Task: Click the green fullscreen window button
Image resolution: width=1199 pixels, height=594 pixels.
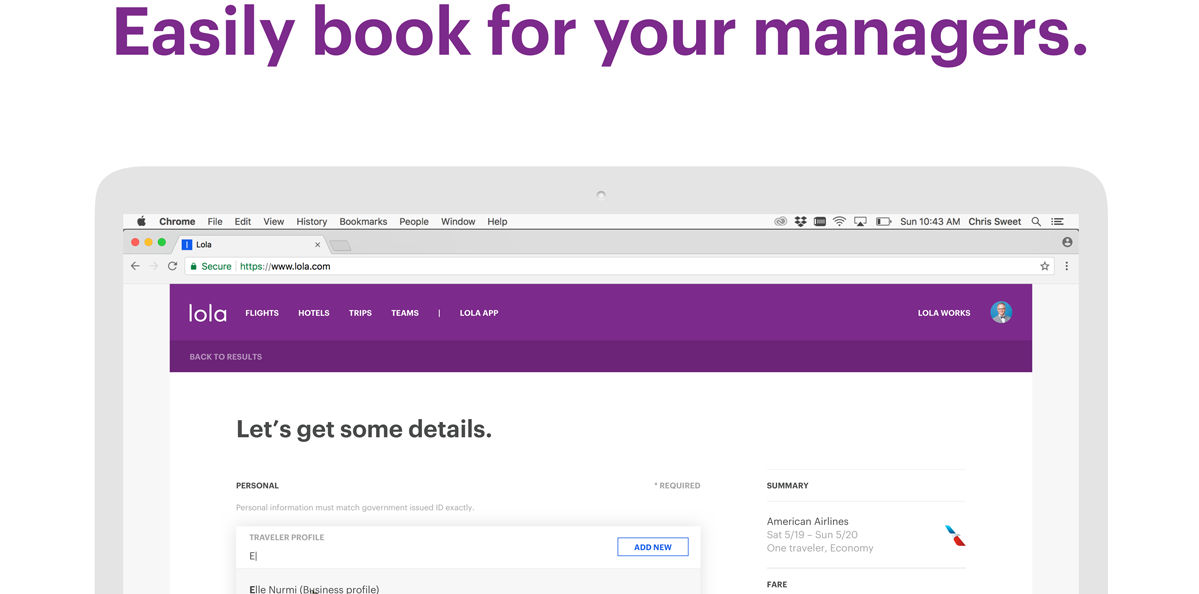Action: click(161, 242)
